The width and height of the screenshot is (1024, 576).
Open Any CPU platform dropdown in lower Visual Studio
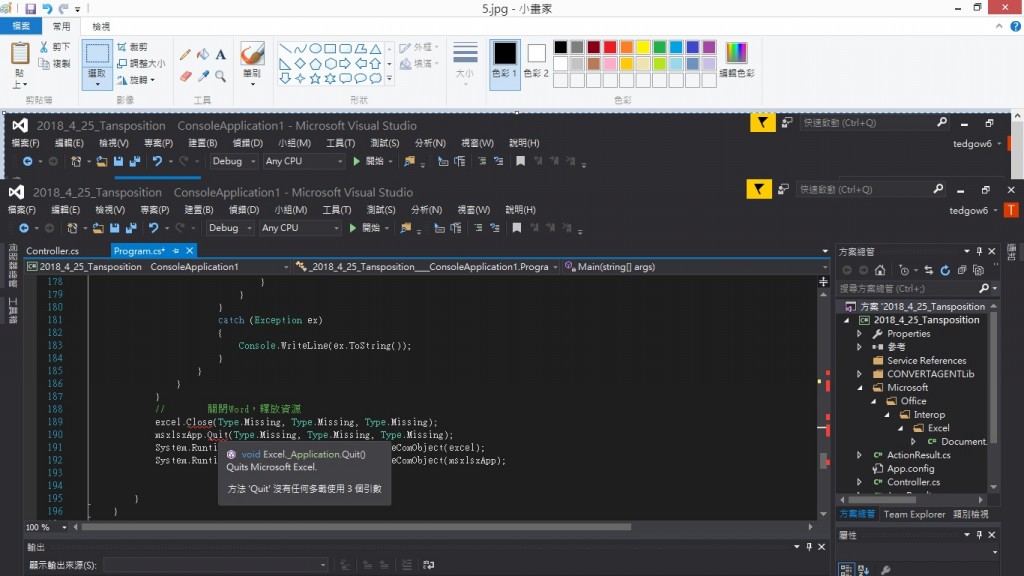pos(336,228)
